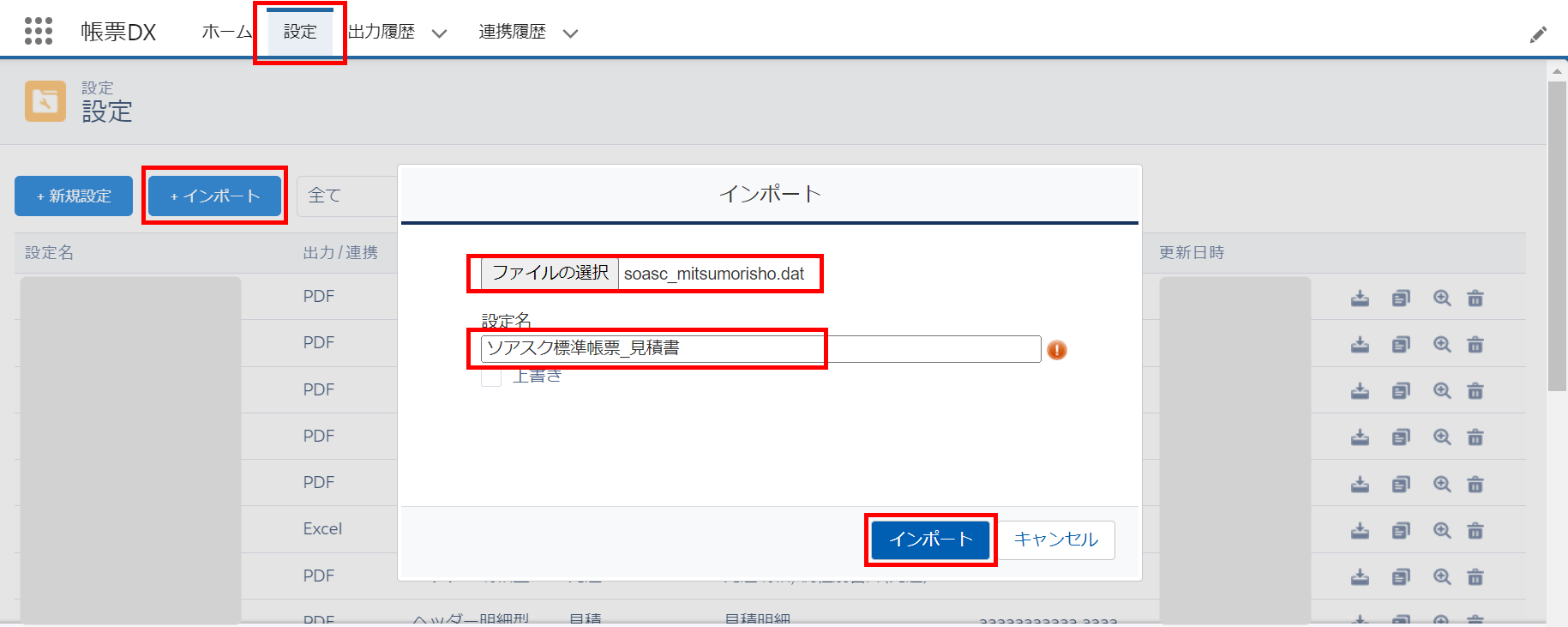Export the setting in the second PDF row
The image size is (1568, 627).
(1360, 344)
